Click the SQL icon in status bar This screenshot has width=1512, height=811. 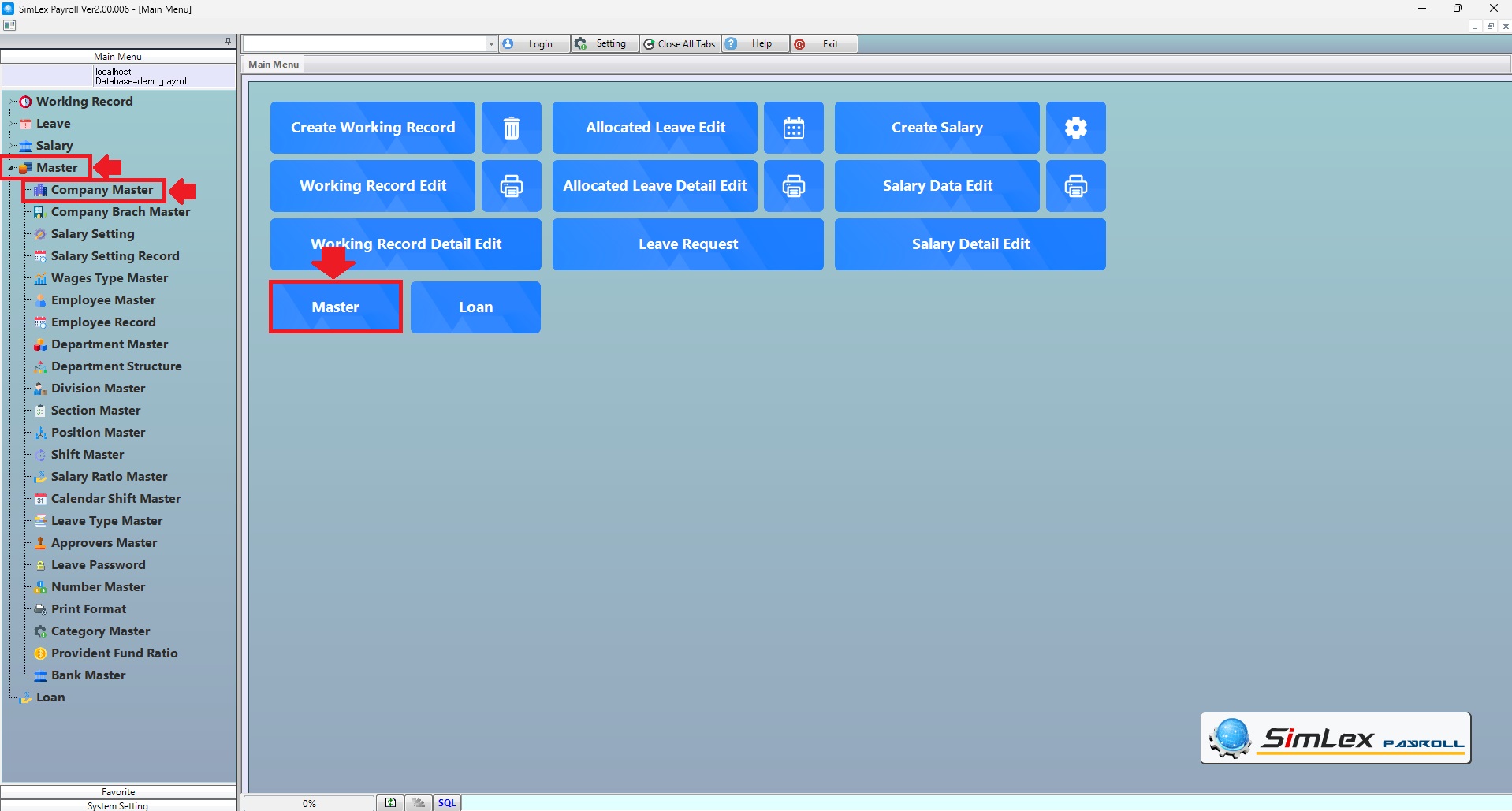pyautogui.click(x=447, y=802)
